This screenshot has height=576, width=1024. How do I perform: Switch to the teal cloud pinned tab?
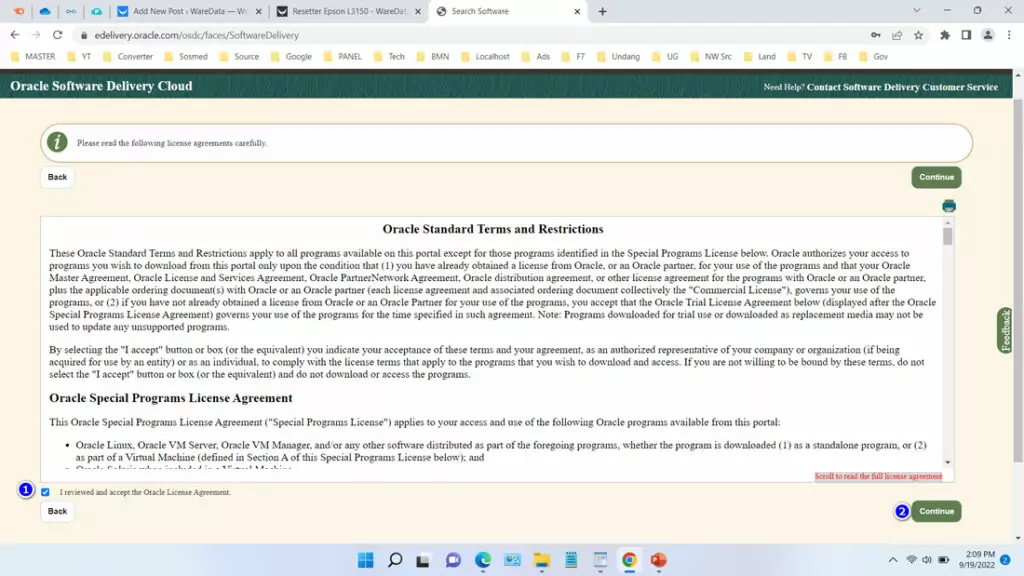tap(96, 11)
